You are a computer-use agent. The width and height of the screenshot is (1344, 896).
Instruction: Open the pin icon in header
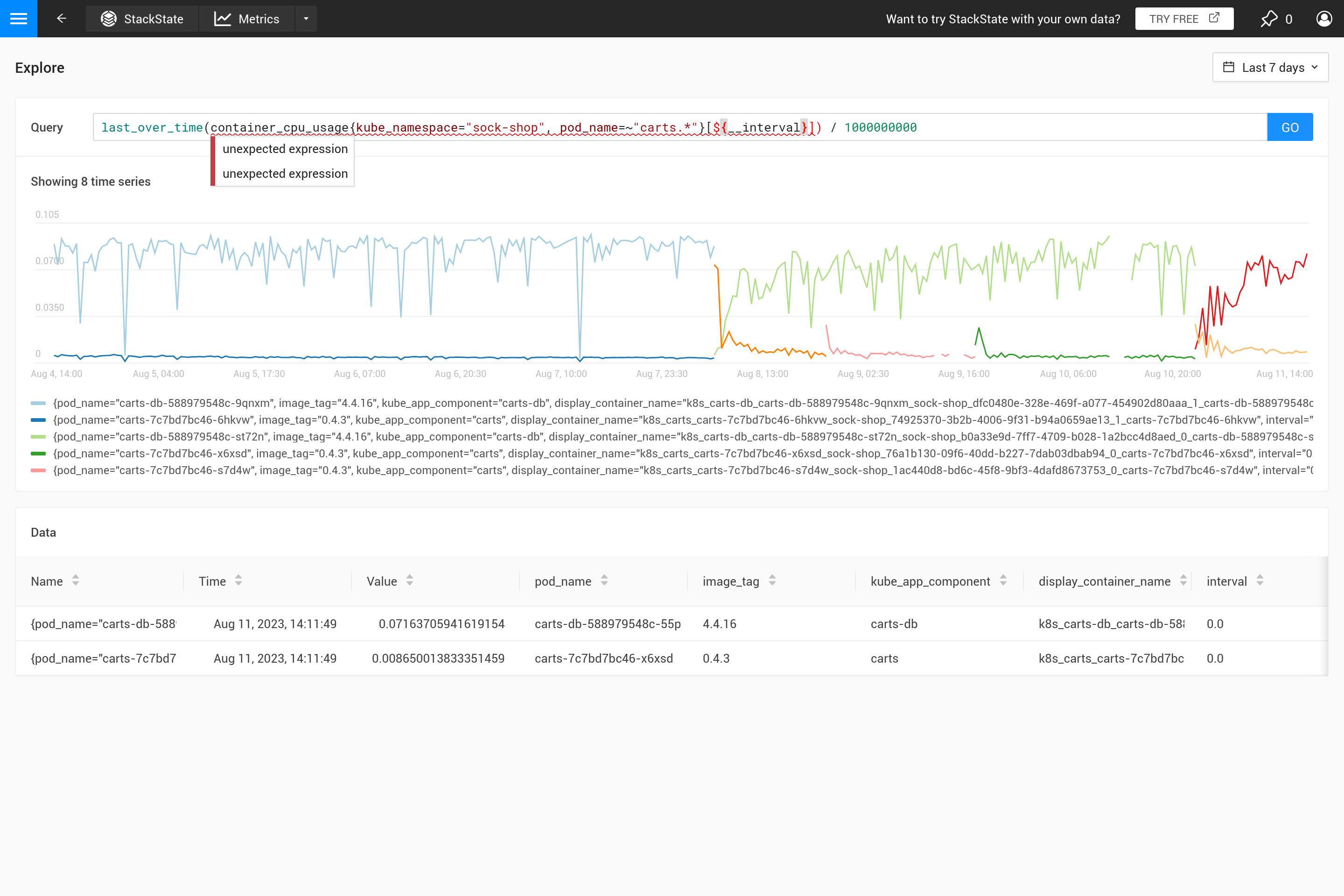click(1268, 19)
